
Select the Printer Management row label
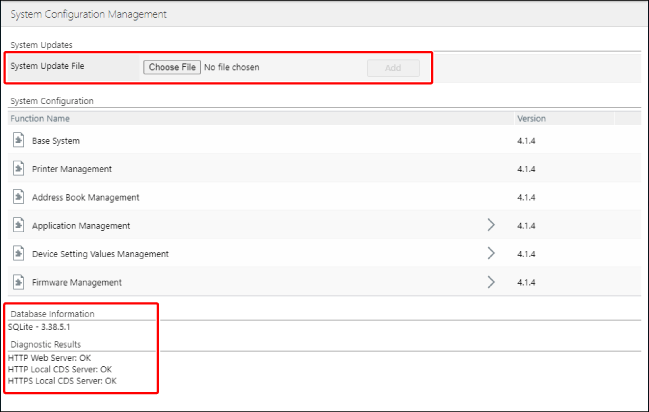[x=71, y=169]
